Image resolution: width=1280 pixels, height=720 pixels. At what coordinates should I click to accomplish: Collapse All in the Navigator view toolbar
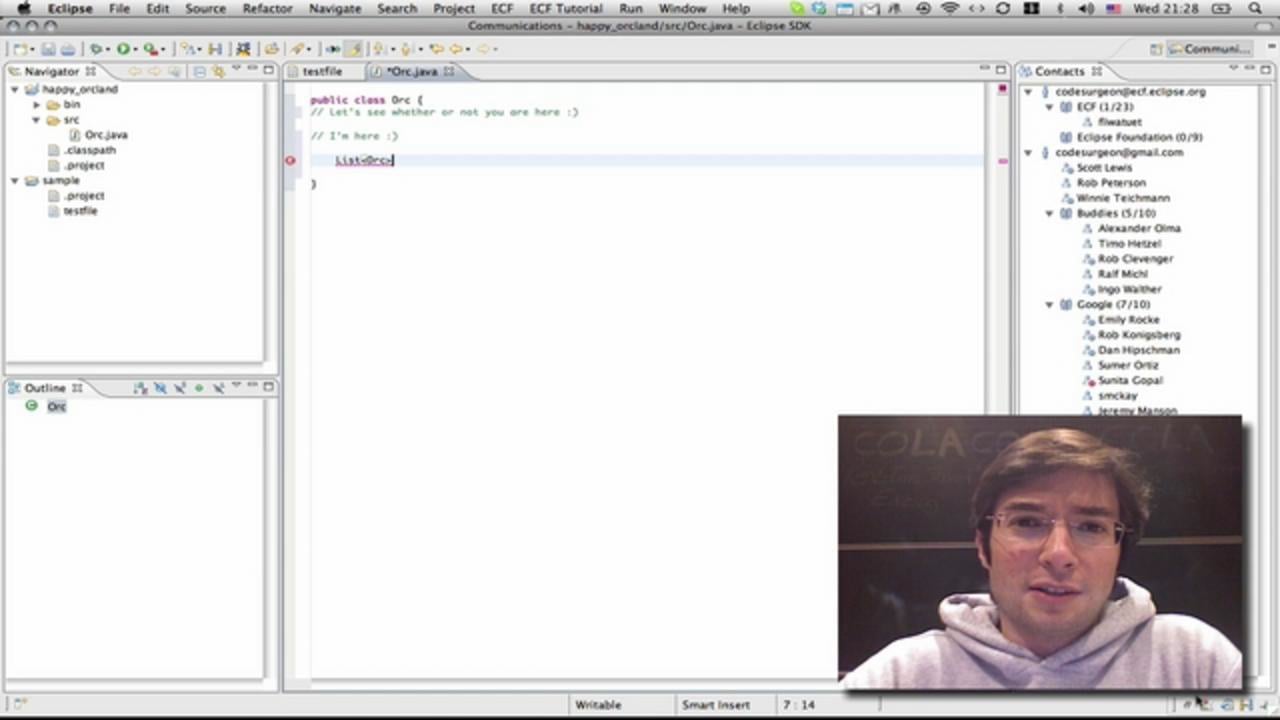200,71
